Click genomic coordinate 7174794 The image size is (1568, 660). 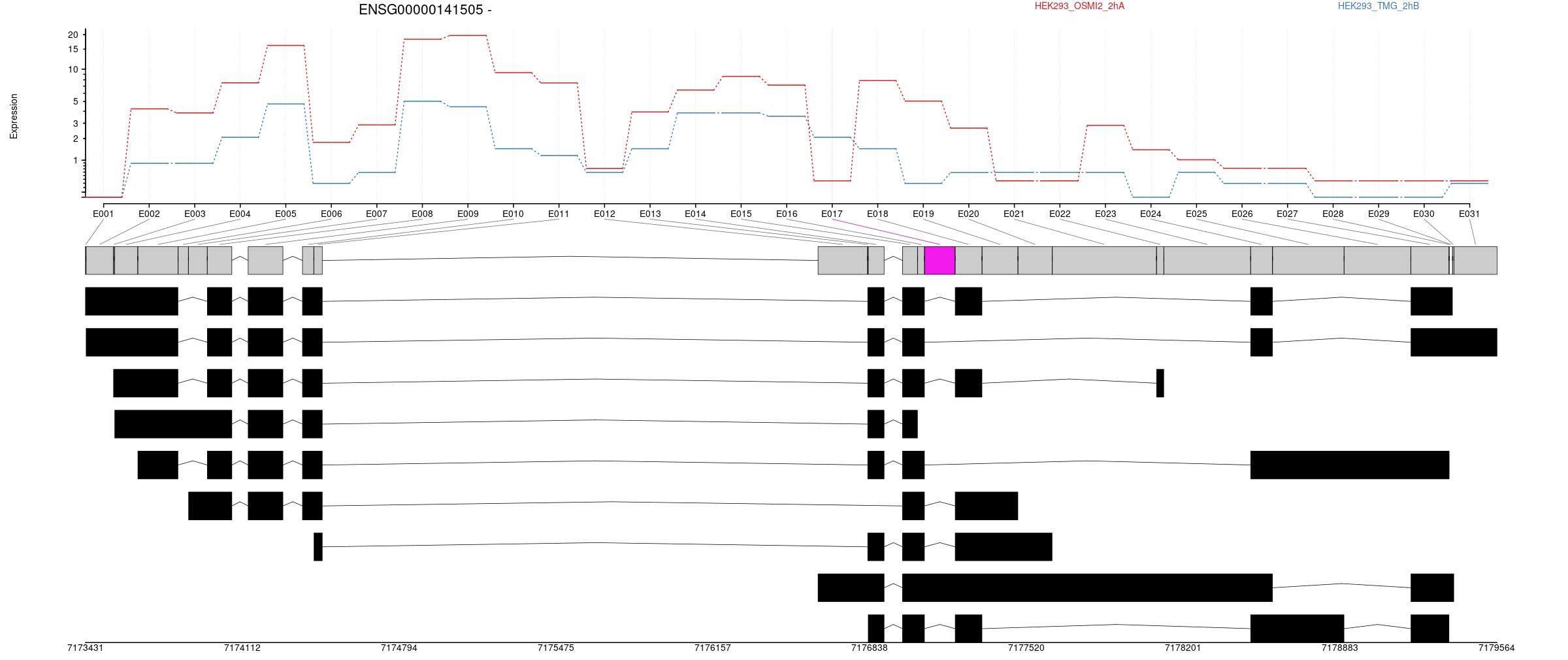[399, 648]
